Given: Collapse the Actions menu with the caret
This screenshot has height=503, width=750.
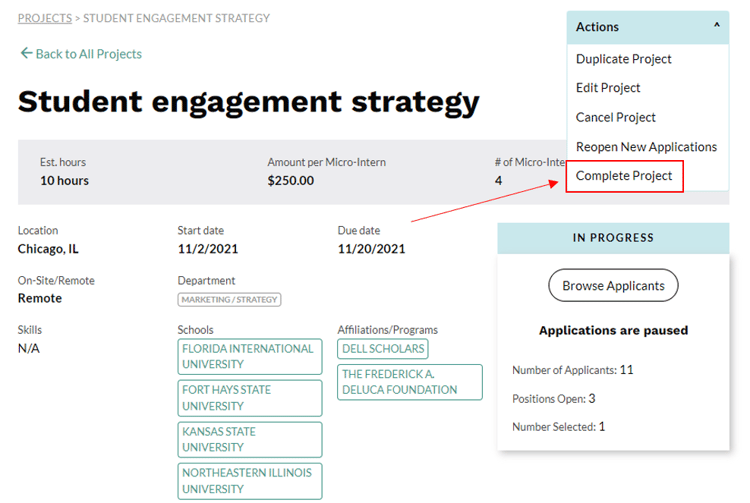Looking at the screenshot, I should [x=717, y=25].
